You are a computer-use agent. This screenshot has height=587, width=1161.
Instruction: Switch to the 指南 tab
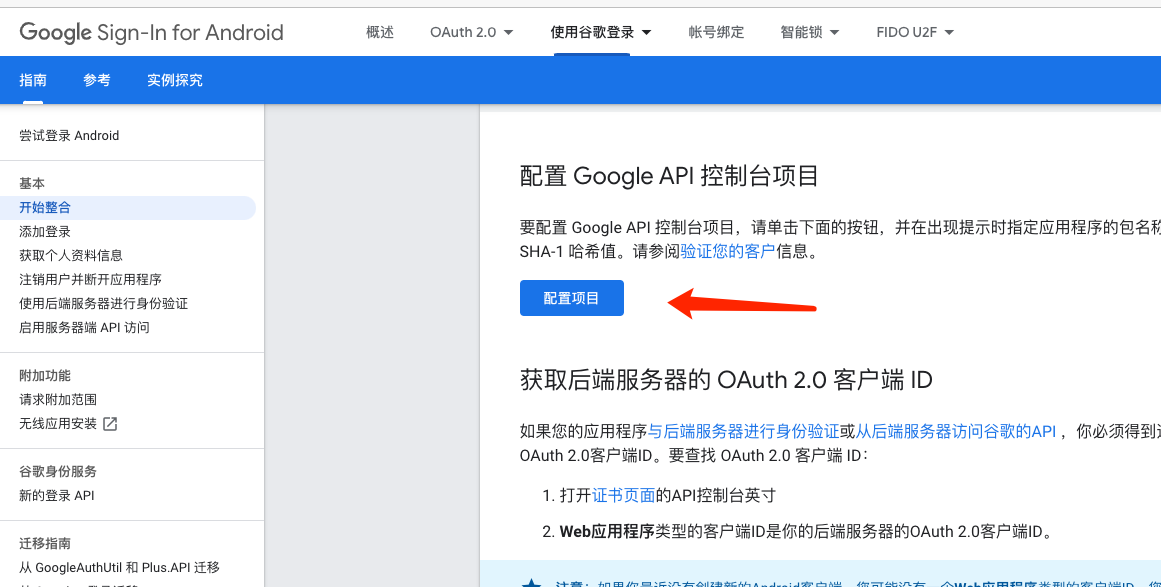click(33, 80)
